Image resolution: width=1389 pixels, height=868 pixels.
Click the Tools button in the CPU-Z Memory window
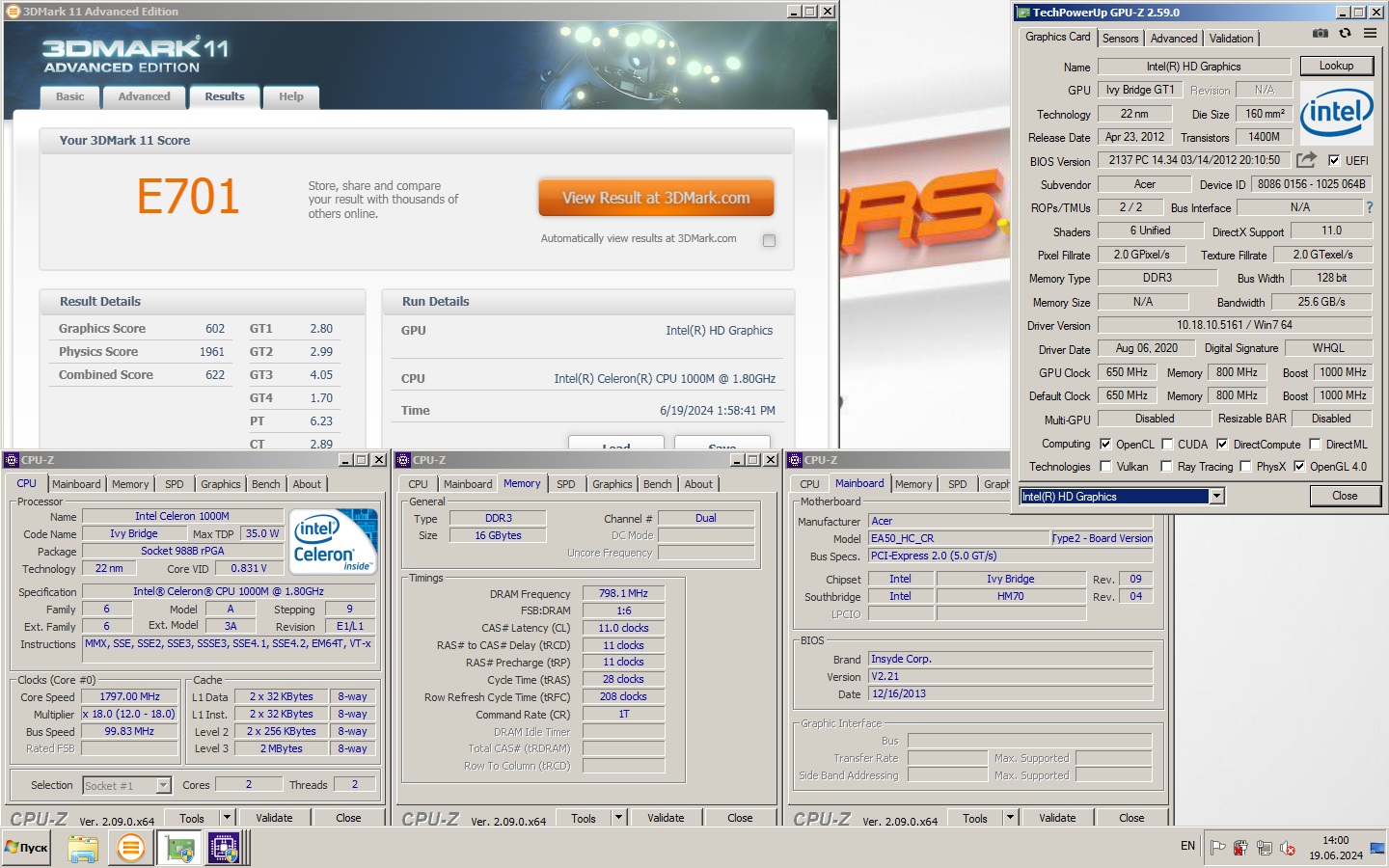tap(584, 818)
